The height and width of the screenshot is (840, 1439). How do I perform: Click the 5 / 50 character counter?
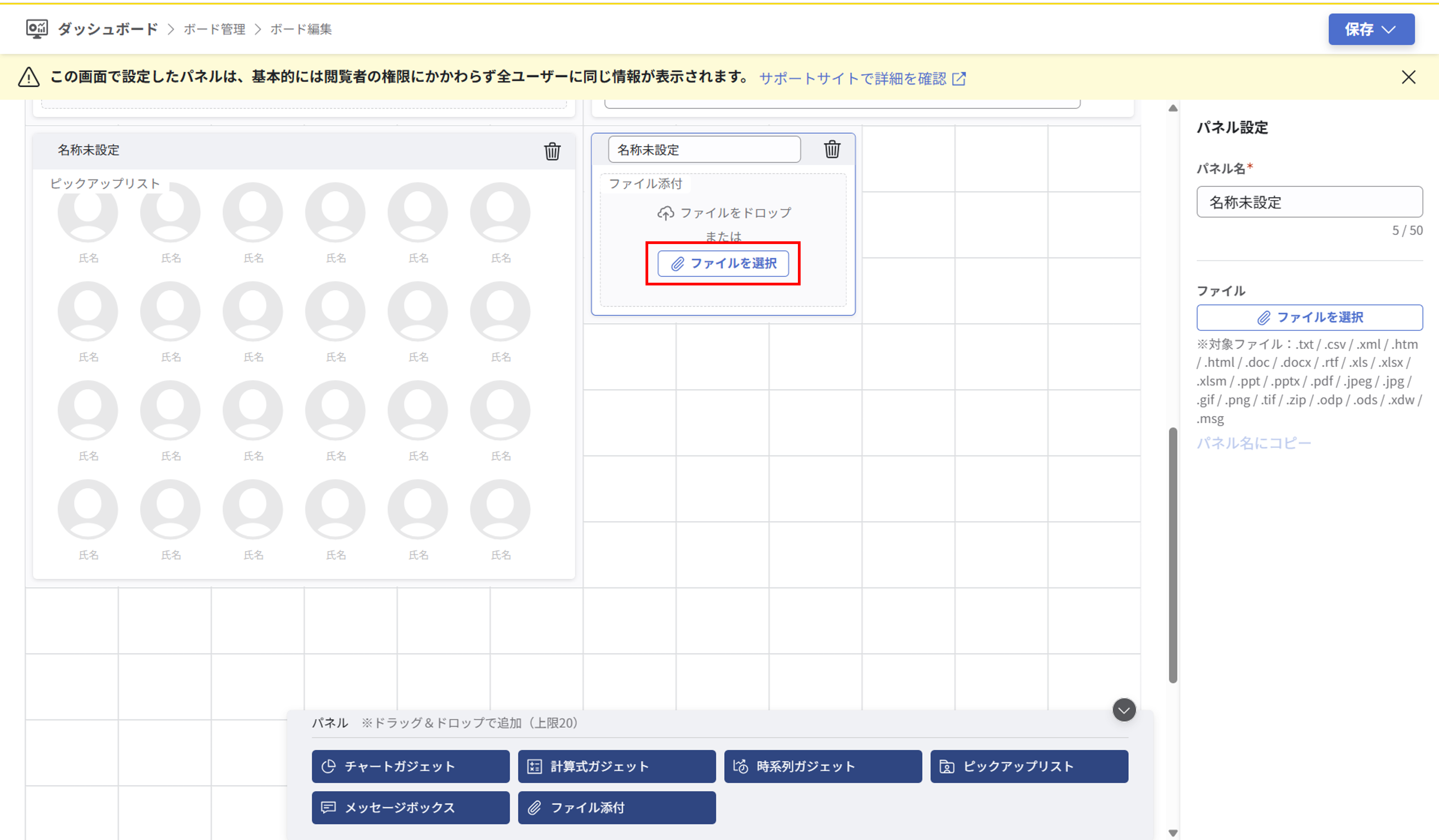click(1407, 230)
